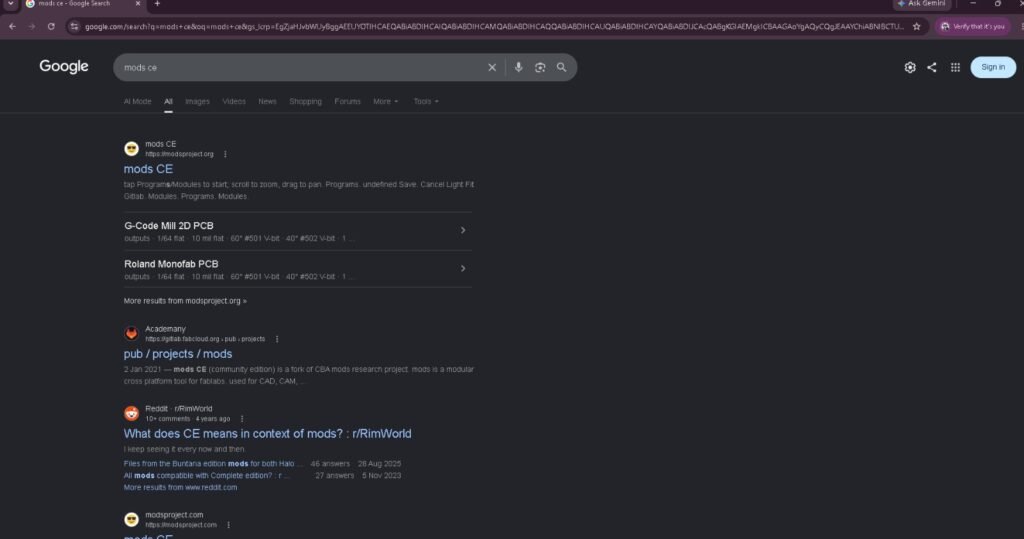Click the Google logo
Screen dimensions: 1024x539
pos(63,67)
